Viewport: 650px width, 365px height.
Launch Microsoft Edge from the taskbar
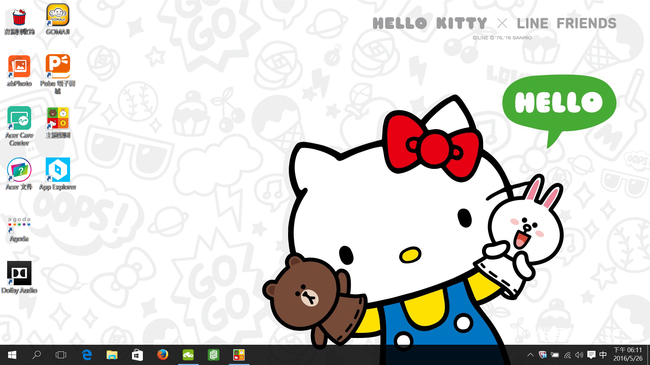tap(87, 355)
